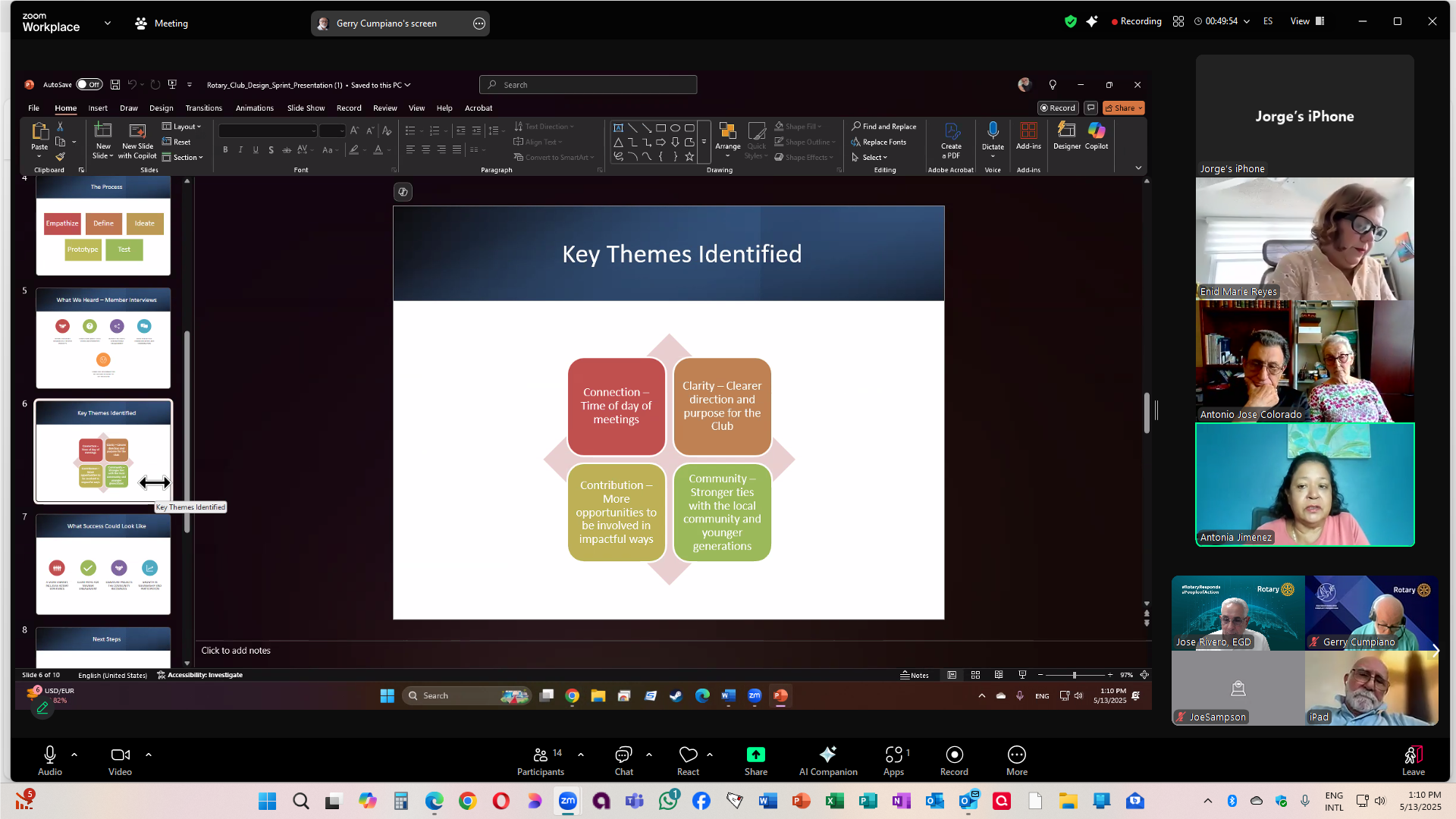The width and height of the screenshot is (1456, 819).
Task: Switch to the Slide Show tab
Action: [306, 108]
